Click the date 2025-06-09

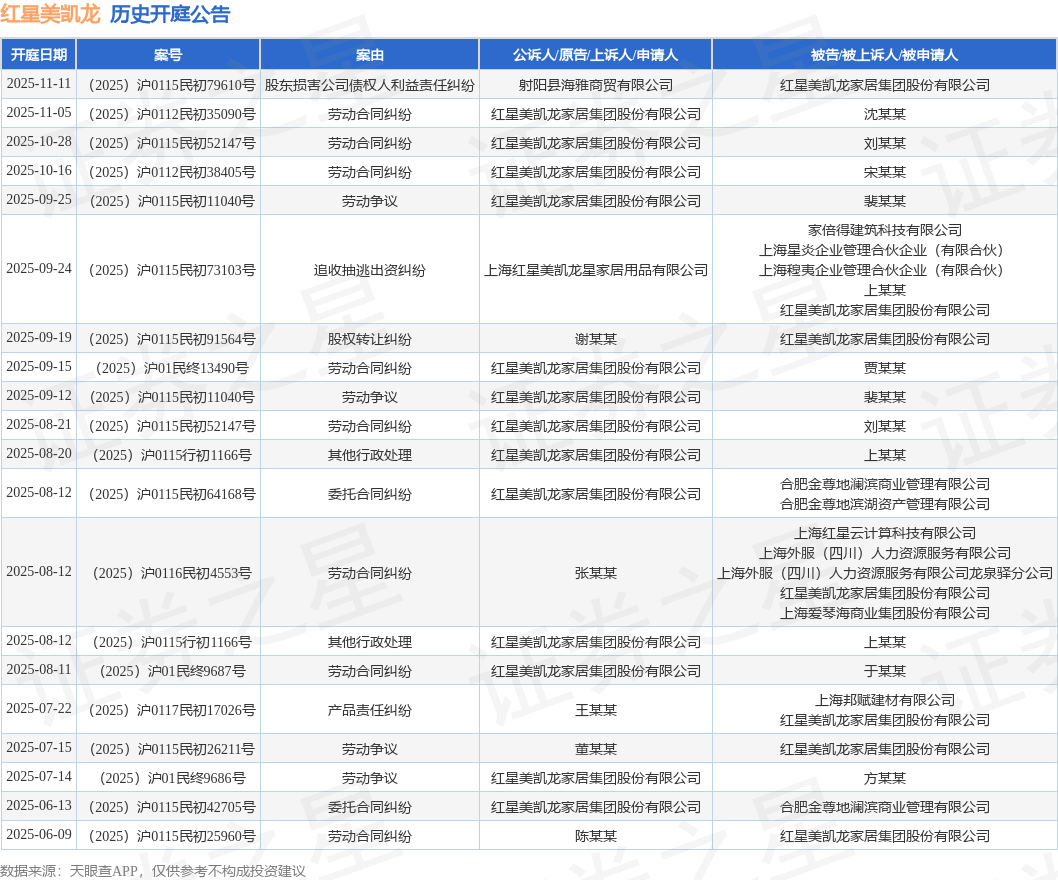tap(38, 835)
